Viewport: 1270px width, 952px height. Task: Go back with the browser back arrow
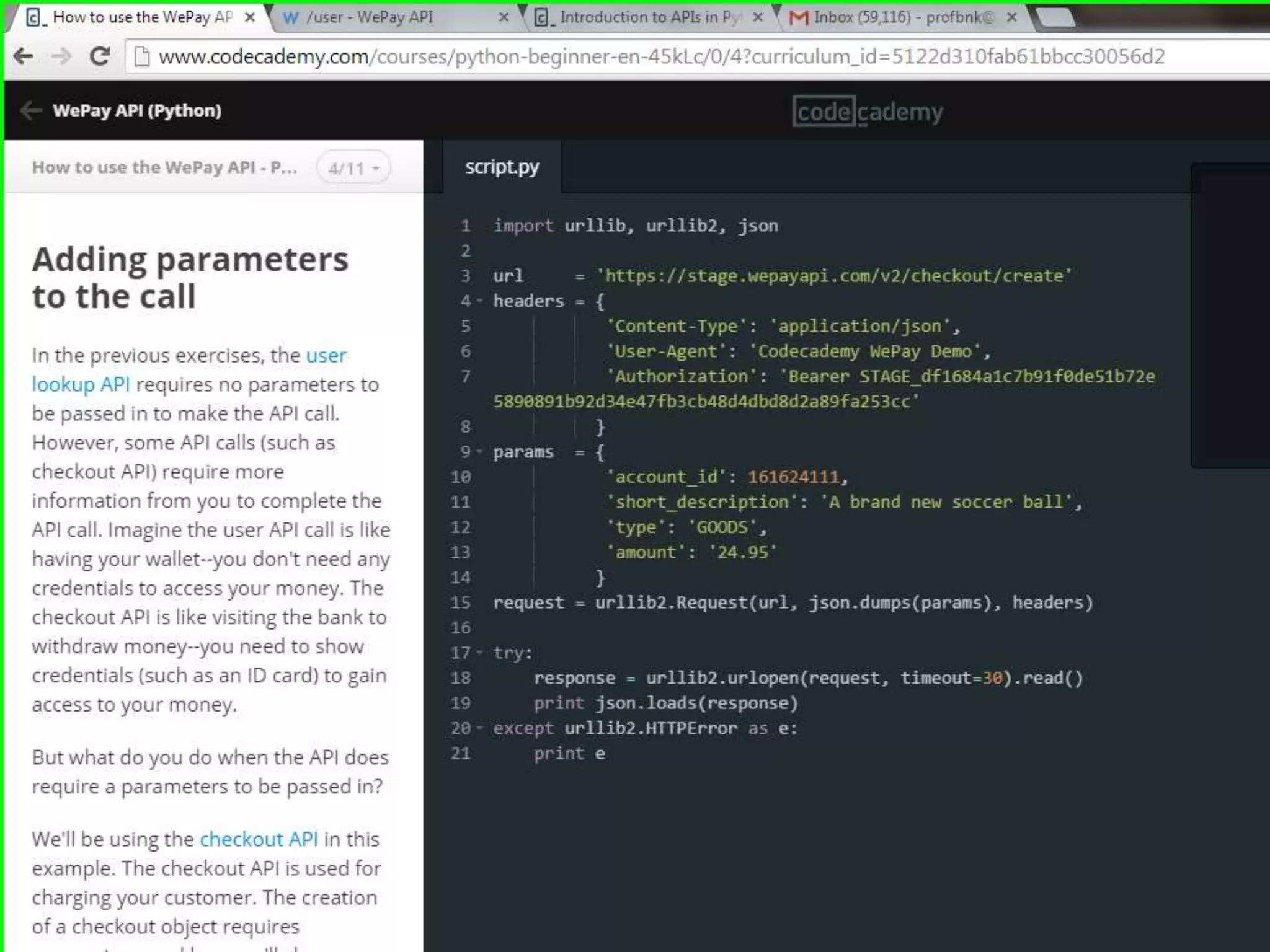click(24, 56)
